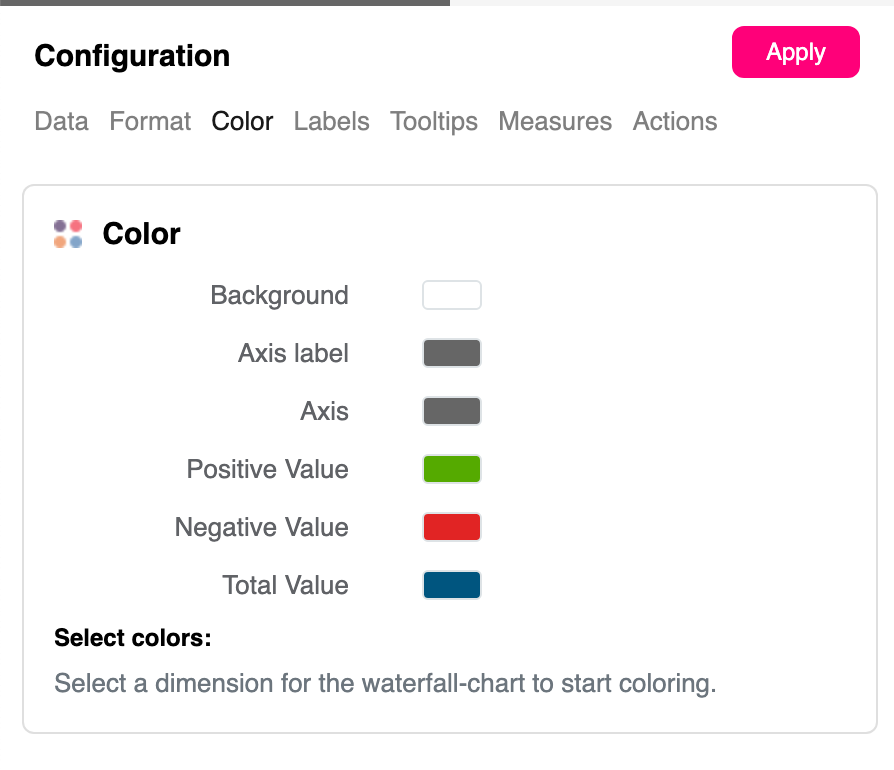Open the Format tab
This screenshot has width=894, height=770.
pyautogui.click(x=150, y=122)
